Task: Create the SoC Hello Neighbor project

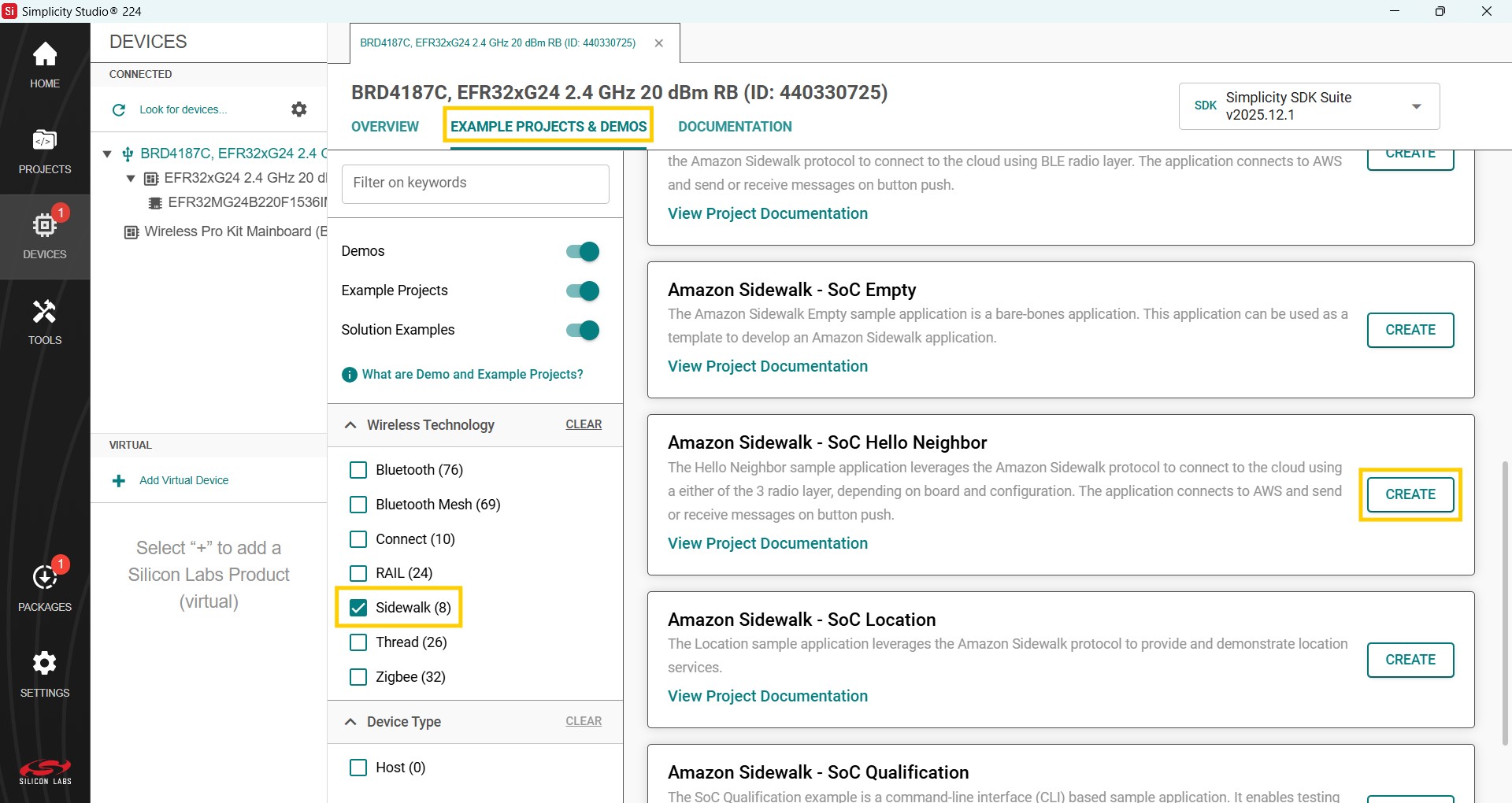Action: point(1410,494)
